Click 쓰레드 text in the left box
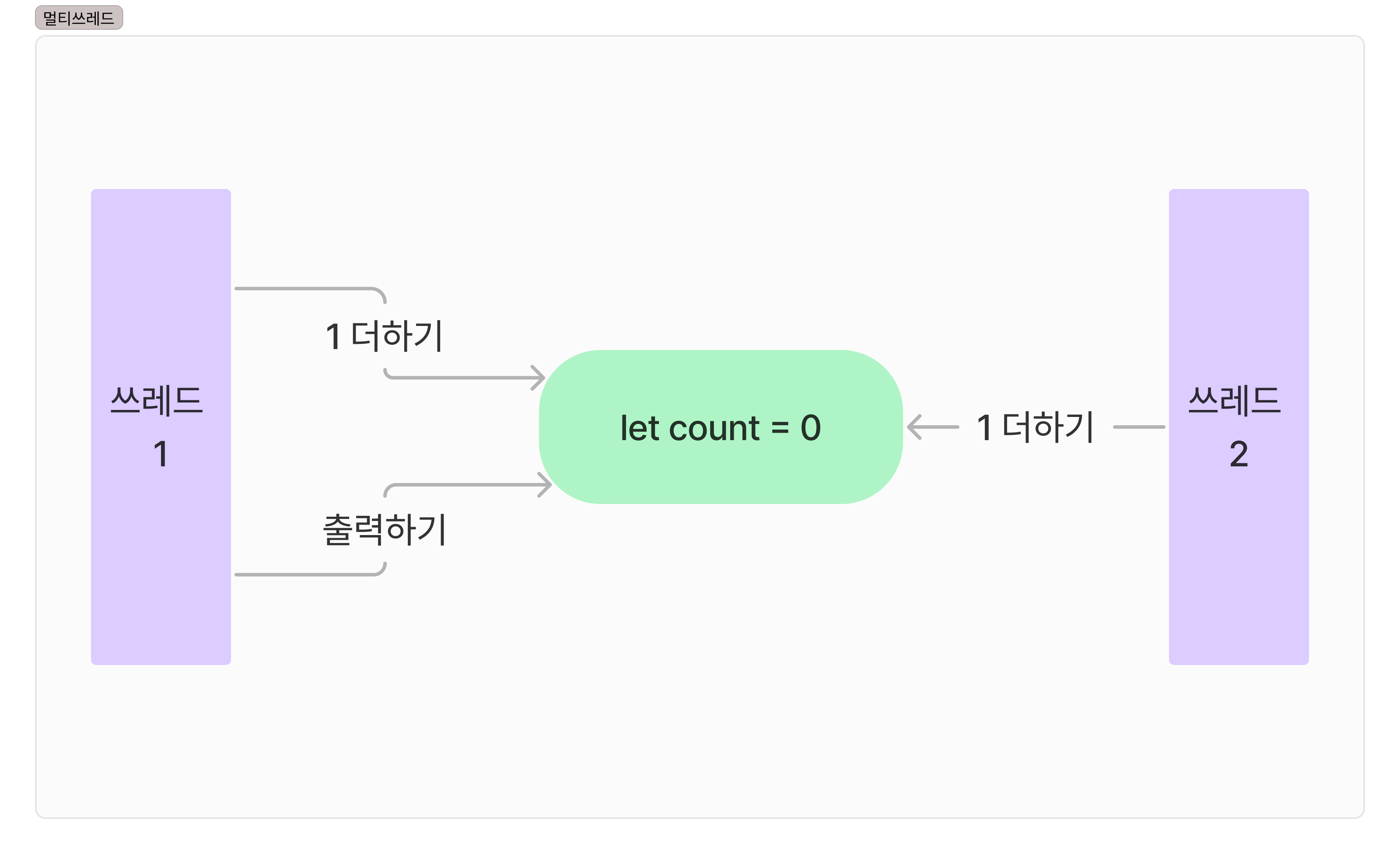Screen dimensions: 1400x854 coord(156,401)
